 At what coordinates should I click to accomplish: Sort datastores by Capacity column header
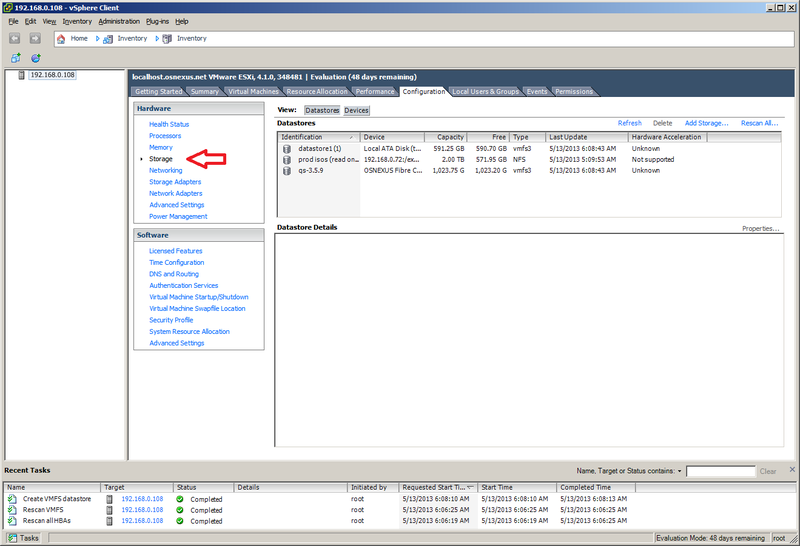tap(445, 137)
